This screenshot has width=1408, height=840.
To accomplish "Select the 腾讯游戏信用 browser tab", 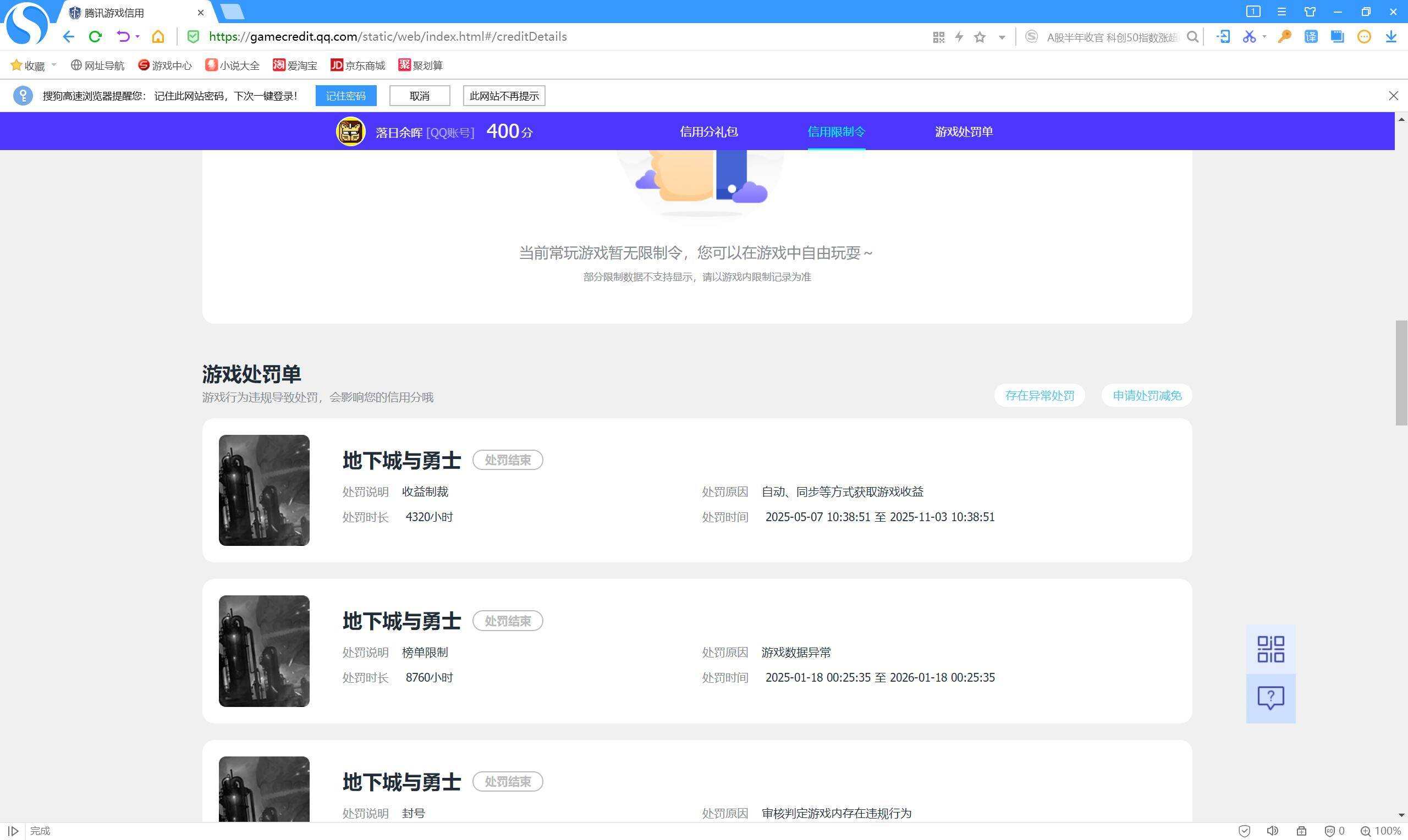I will (x=136, y=13).
